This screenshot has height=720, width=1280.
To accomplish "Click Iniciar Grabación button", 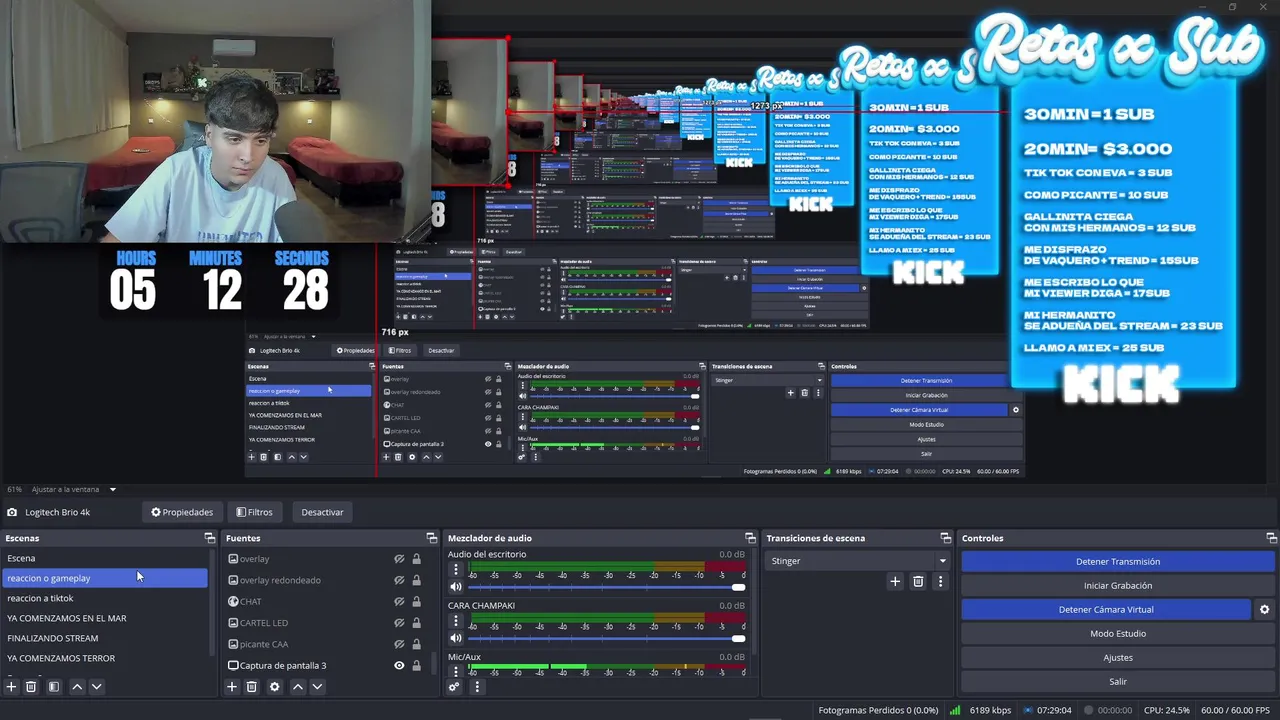I will [1118, 585].
